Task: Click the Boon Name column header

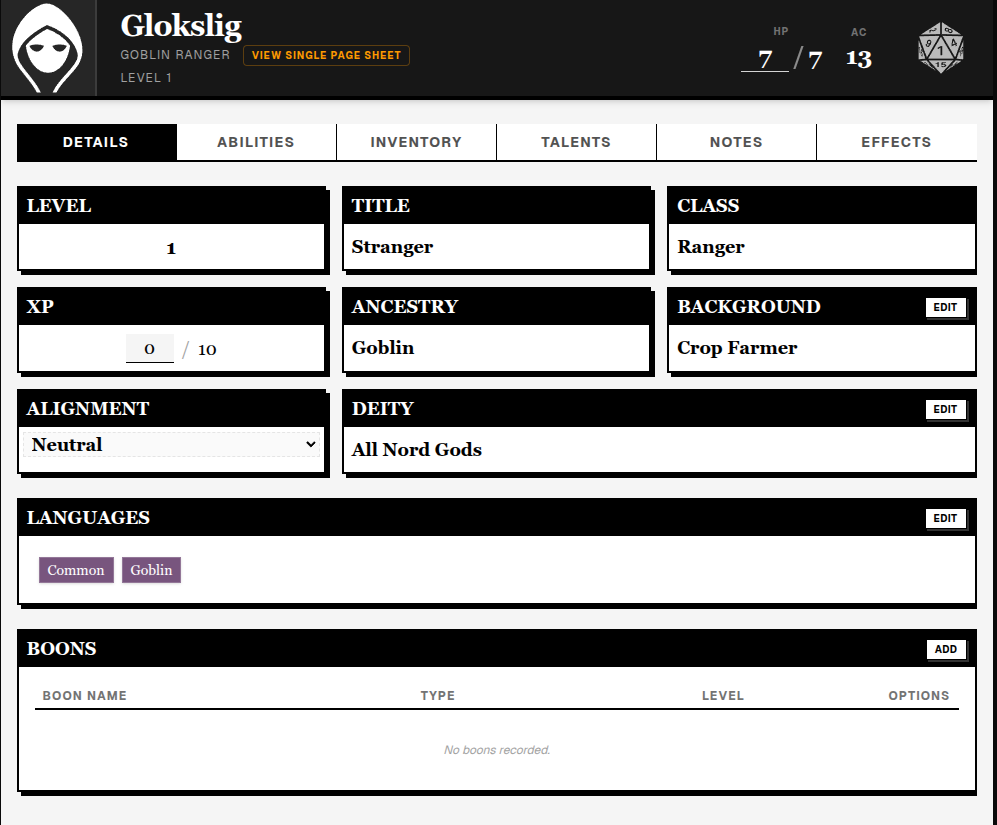Action: 85,696
